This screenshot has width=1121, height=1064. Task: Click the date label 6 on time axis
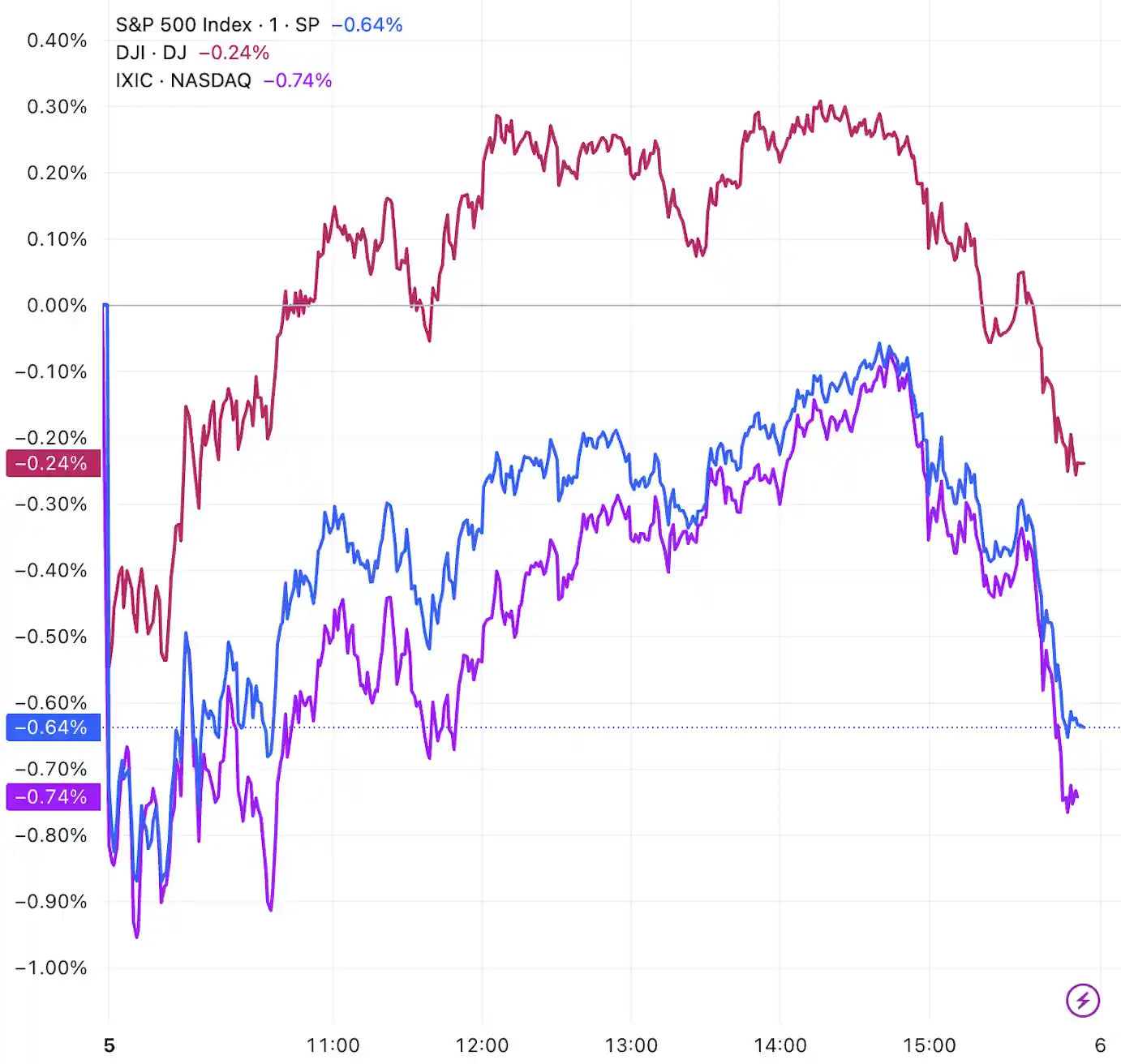[x=1100, y=1045]
